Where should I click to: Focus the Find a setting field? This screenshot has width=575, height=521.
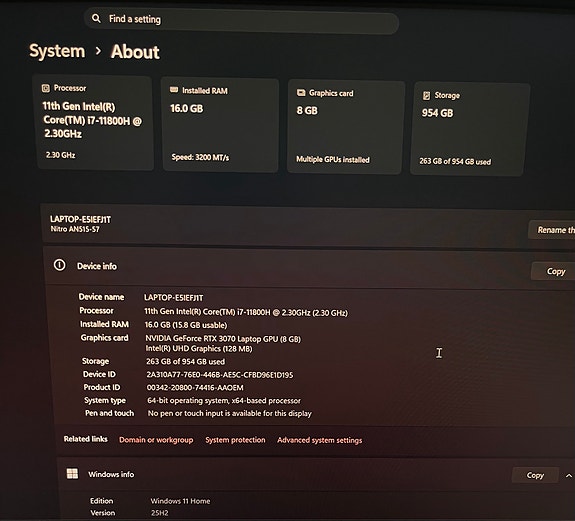click(x=241, y=21)
